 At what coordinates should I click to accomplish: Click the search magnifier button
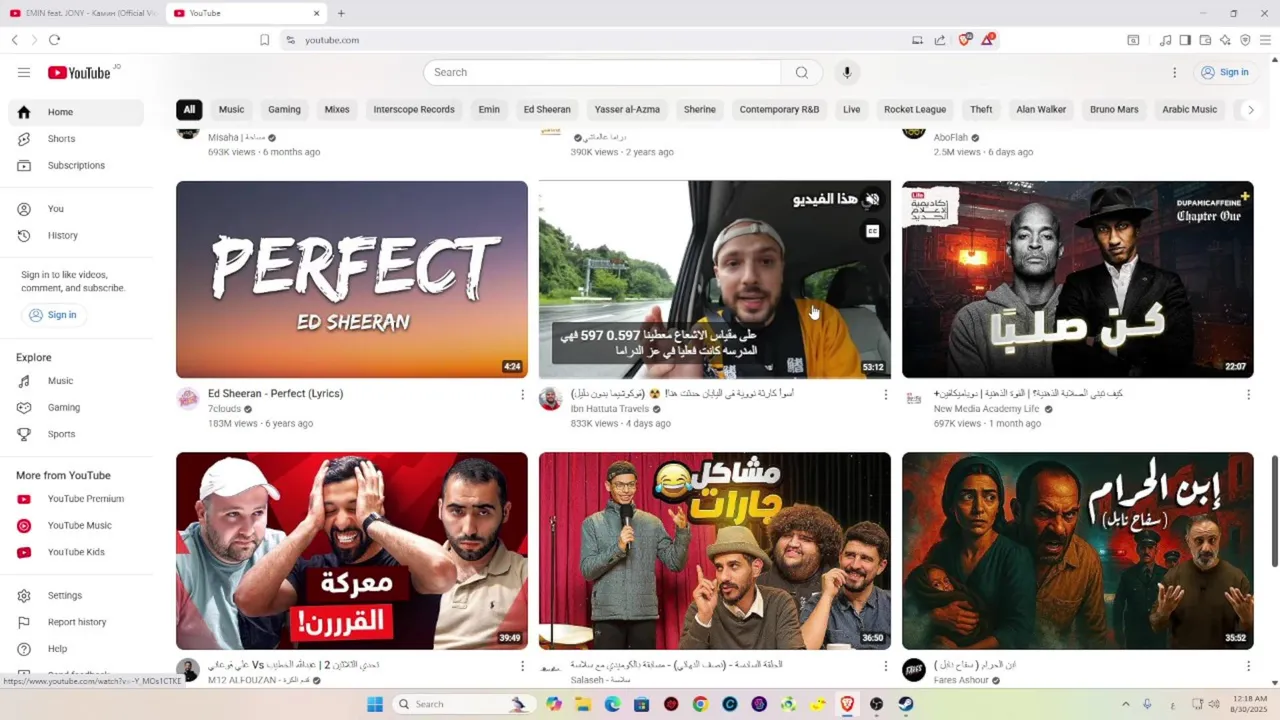802,72
